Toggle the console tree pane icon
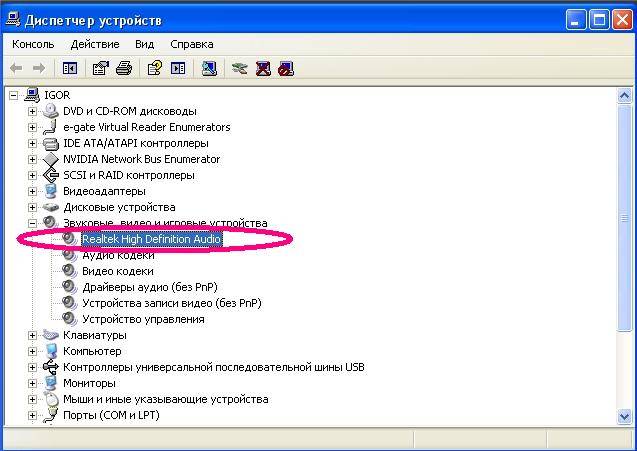This screenshot has height=451, width=637. tap(70, 68)
